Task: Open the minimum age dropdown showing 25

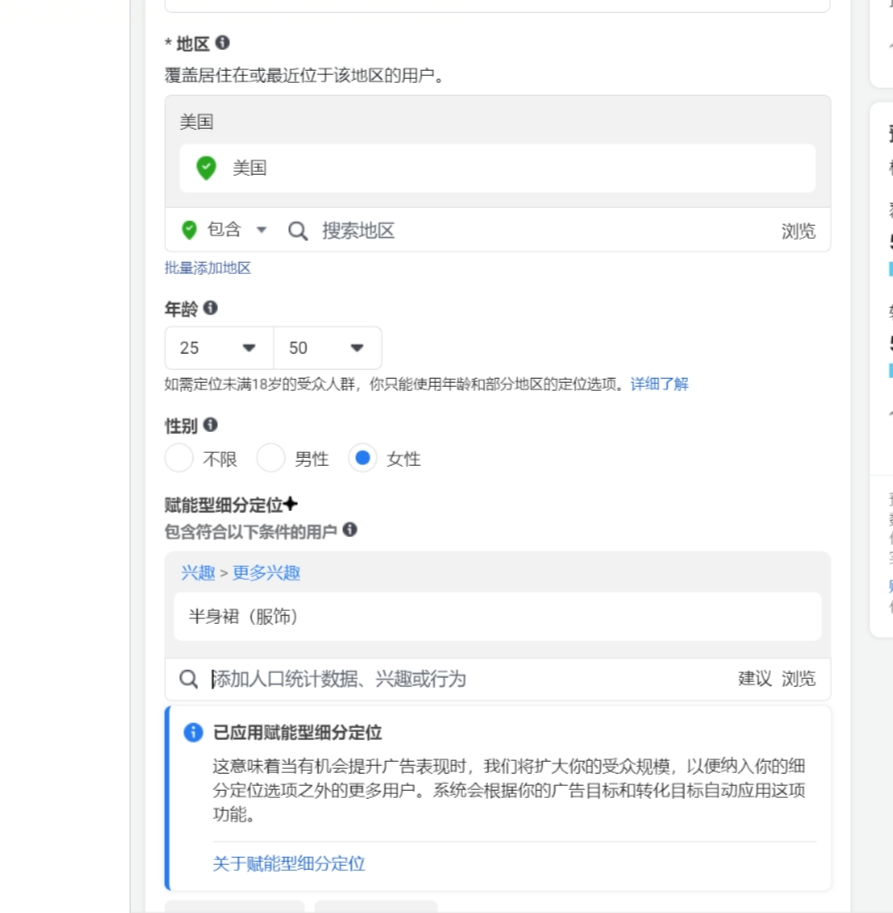Action: tap(219, 348)
